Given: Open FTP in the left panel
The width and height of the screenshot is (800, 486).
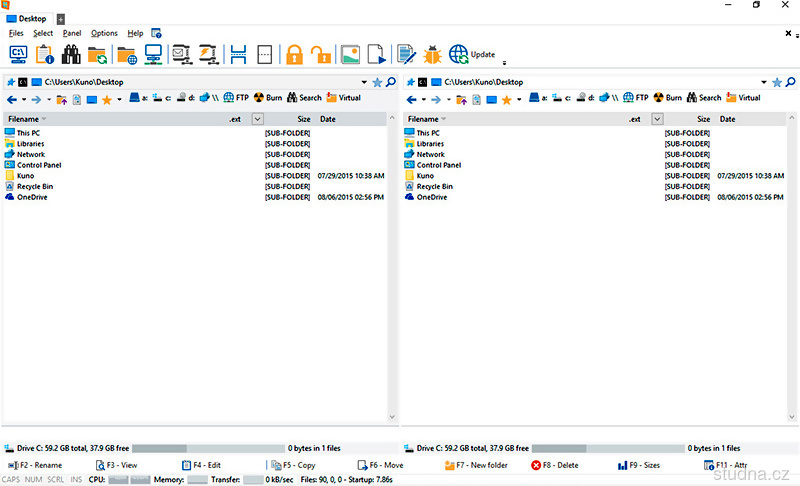Looking at the screenshot, I should coord(236,98).
